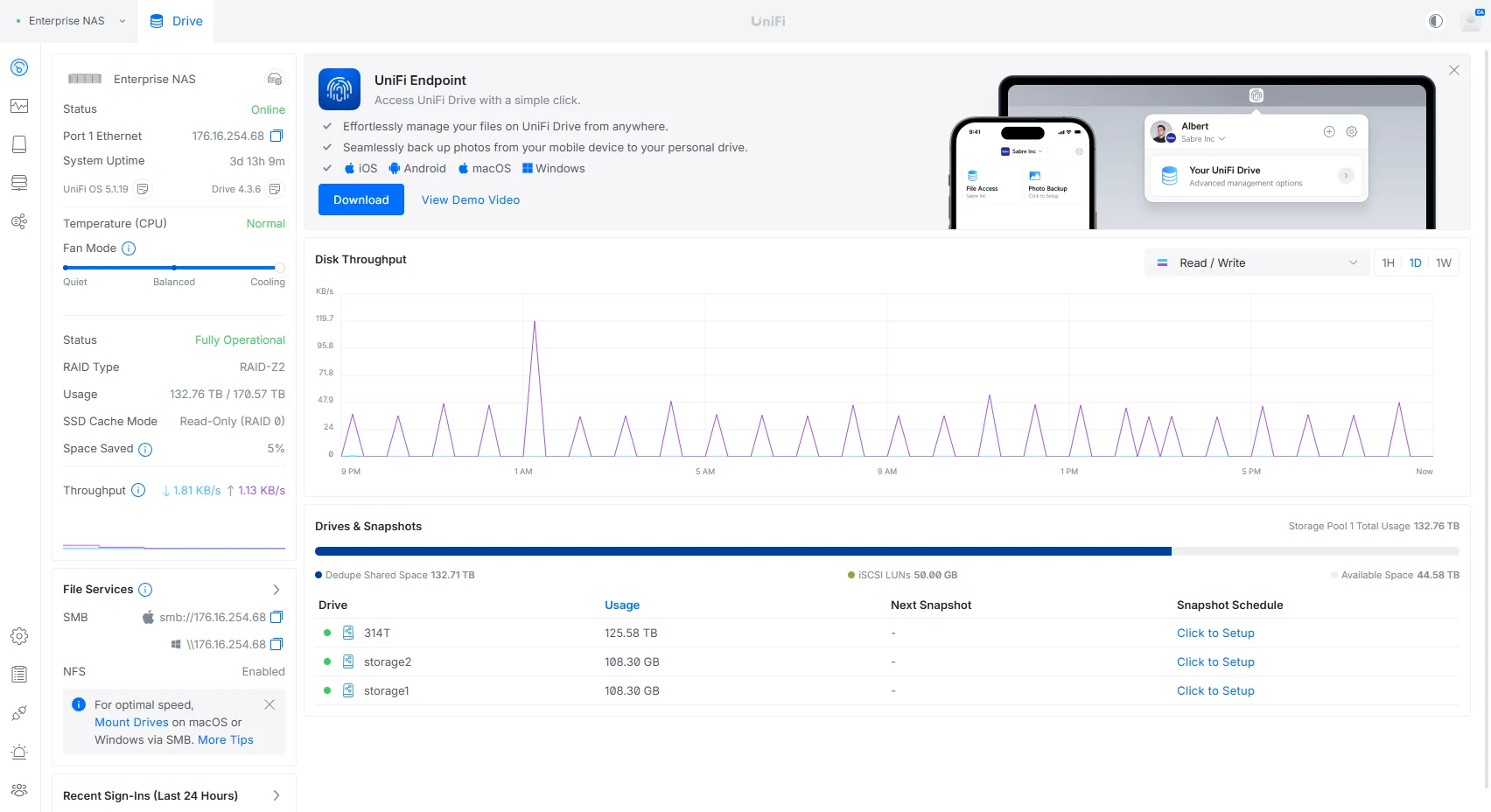This screenshot has height=812, width=1491.
Task: Click the page vertical scrollbar
Action: 1487,420
